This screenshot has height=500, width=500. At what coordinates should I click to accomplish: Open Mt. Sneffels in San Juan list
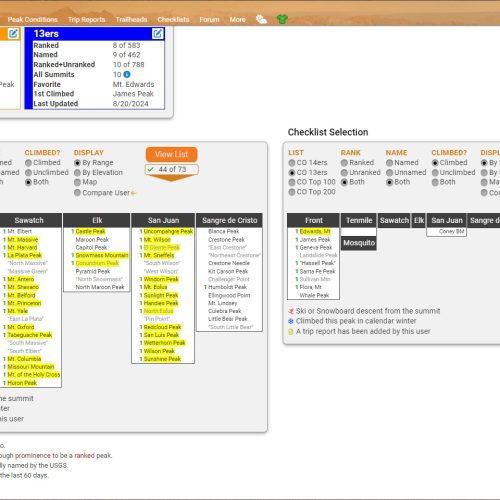click(159, 255)
